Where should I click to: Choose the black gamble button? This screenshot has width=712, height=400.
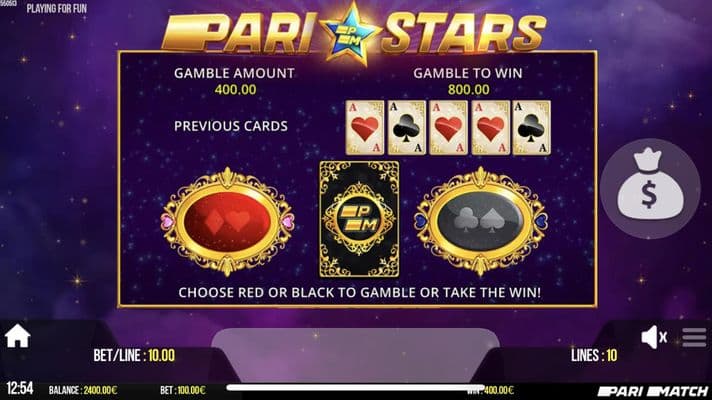(481, 222)
